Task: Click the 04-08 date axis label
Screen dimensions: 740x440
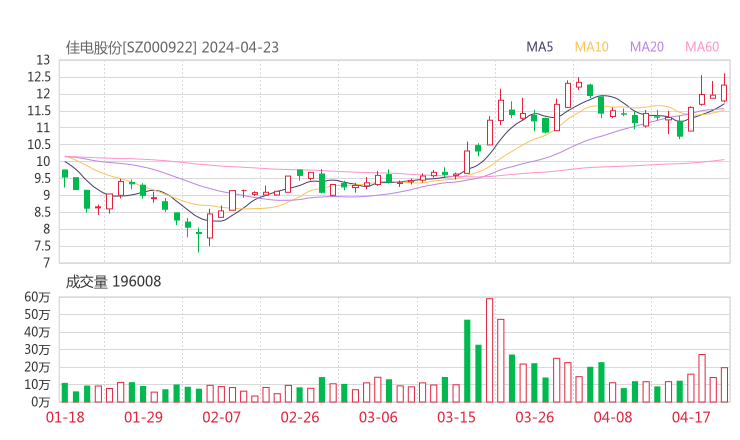Action: point(613,417)
